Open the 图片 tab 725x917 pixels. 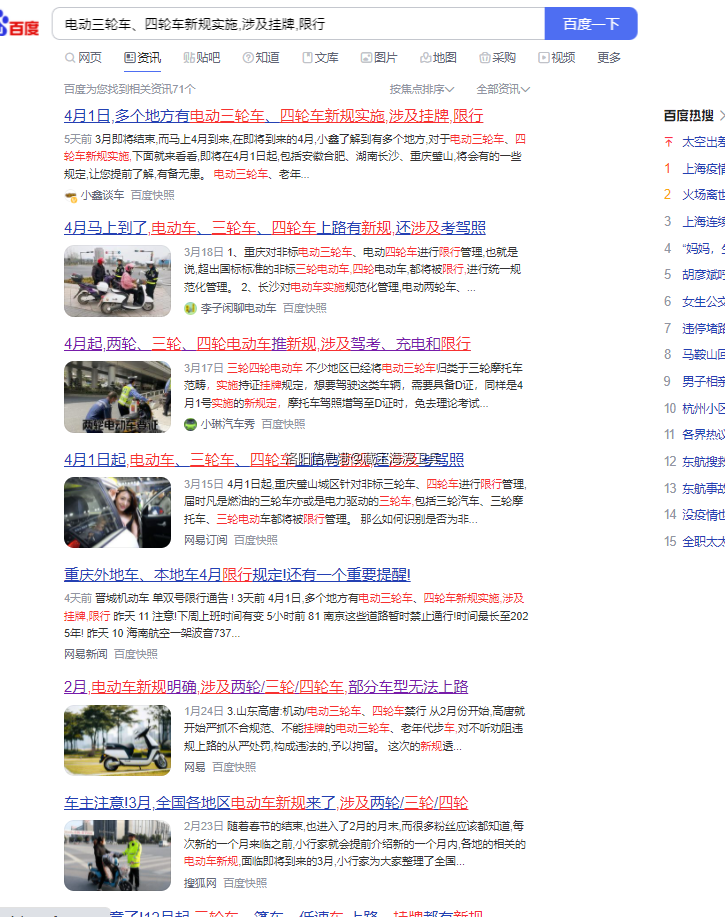click(x=379, y=57)
